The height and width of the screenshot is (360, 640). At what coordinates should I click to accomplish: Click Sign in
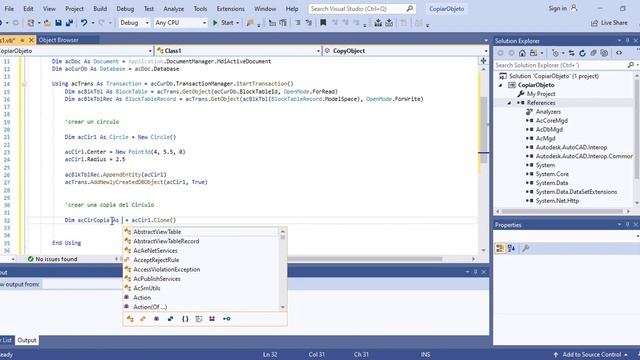(558, 8)
